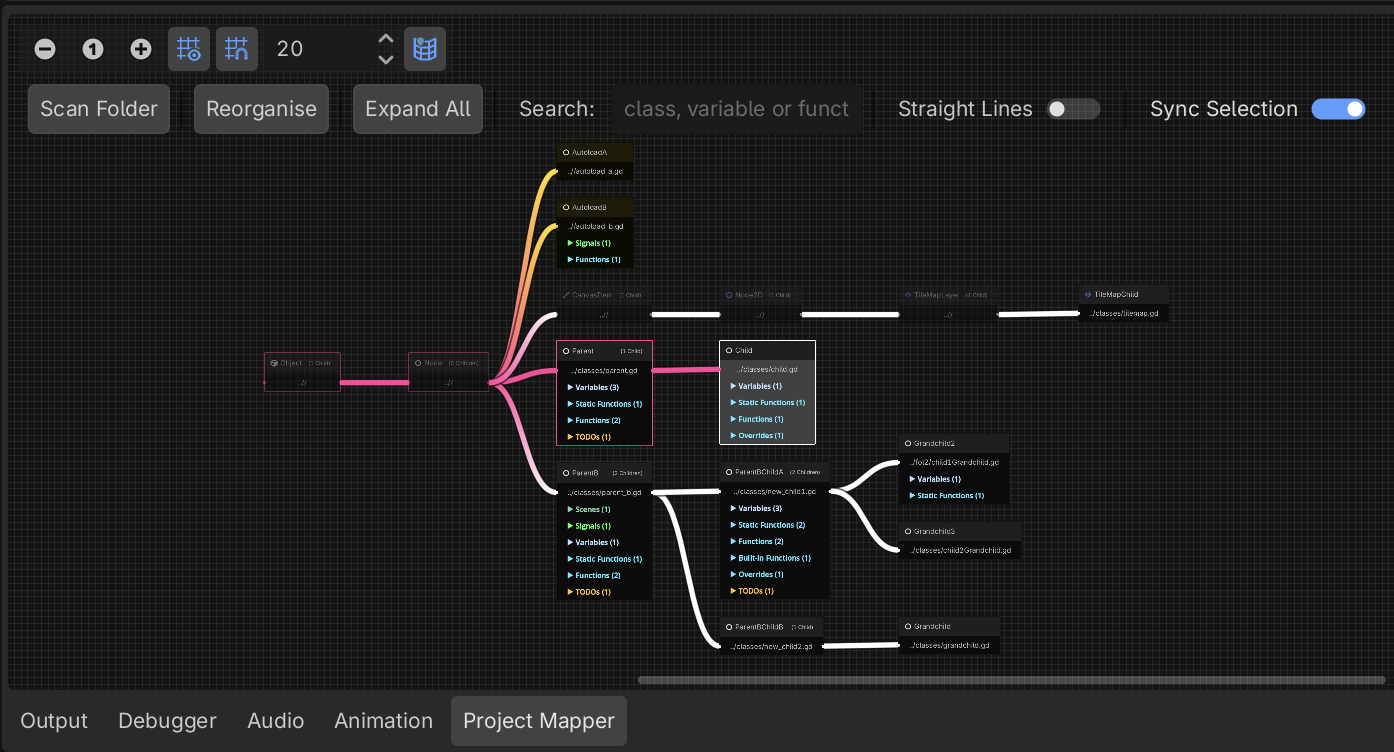Click the pencil icon on CanvasItem node
The height and width of the screenshot is (752, 1394).
click(566, 295)
